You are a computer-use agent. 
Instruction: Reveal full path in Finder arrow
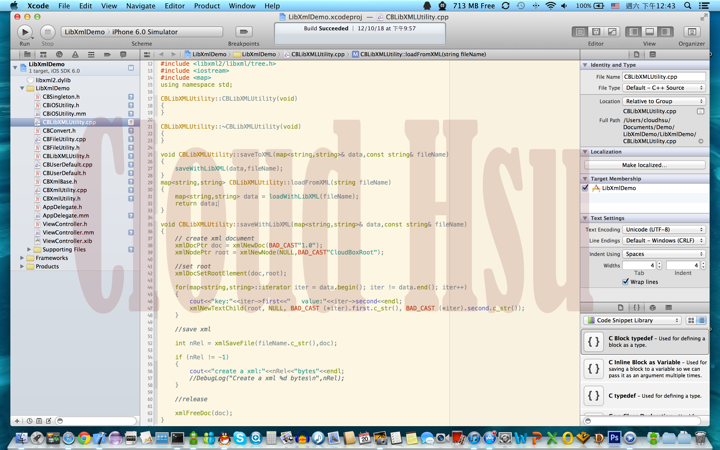point(701,141)
